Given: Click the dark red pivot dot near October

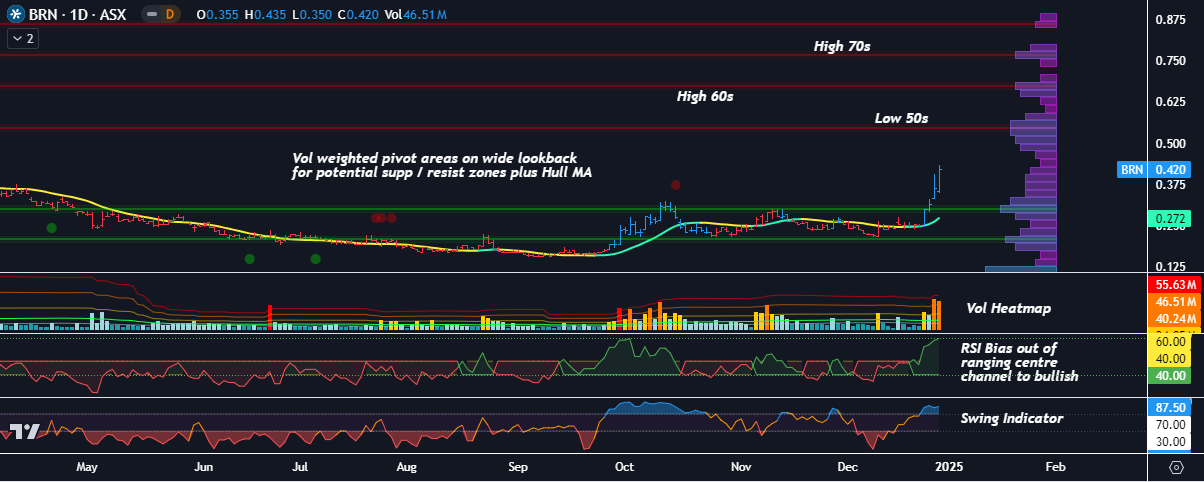Looking at the screenshot, I should 675,185.
